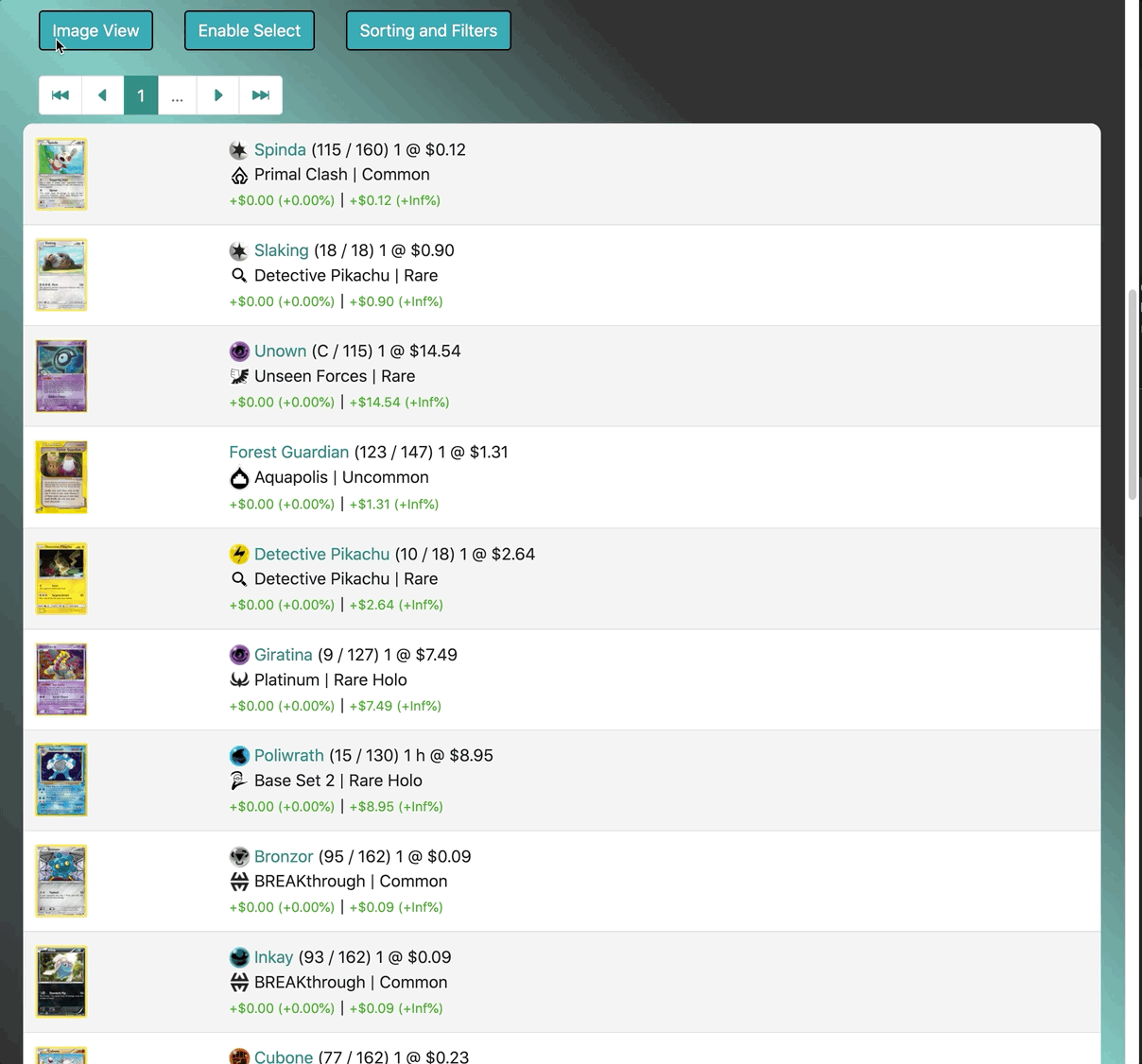
Task: Click psychic type icon beside Unown
Action: tap(239, 351)
